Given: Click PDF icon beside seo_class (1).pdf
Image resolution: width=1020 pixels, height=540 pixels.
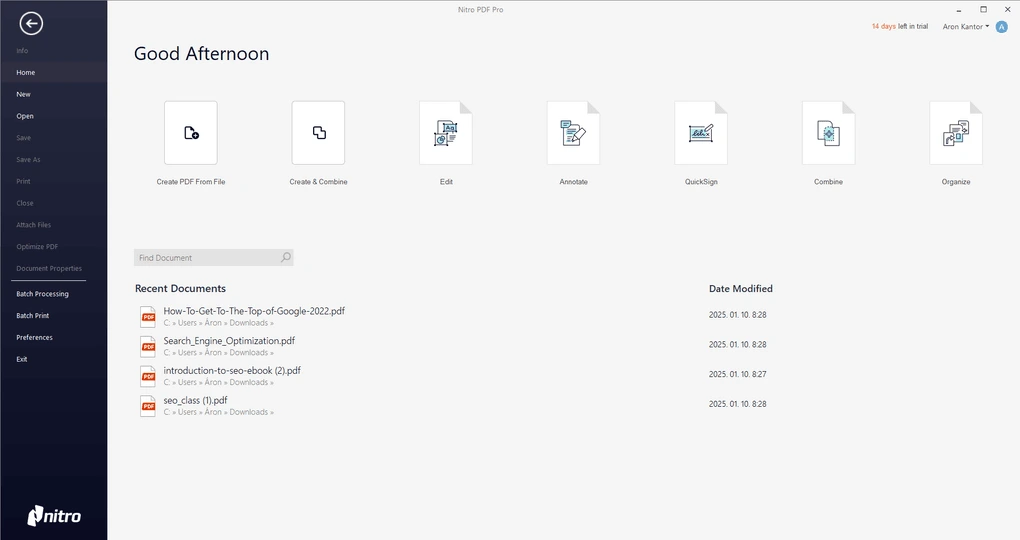Looking at the screenshot, I should 148,406.
